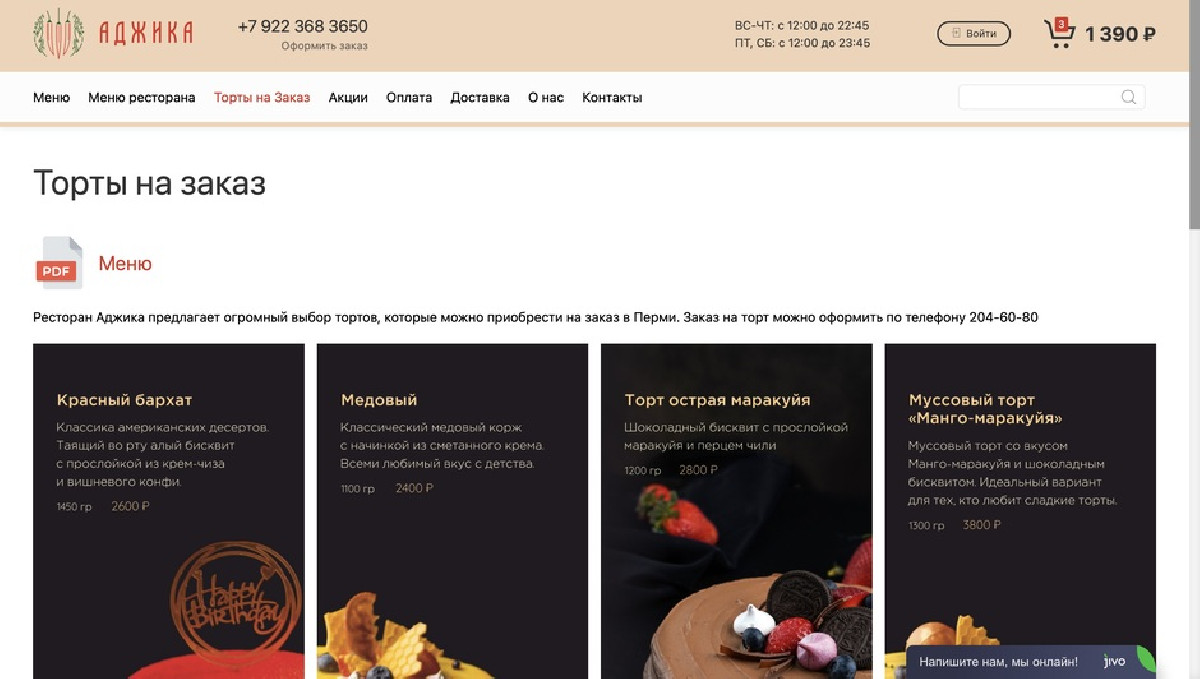Open the О нас page
1200x679 pixels.
click(546, 98)
